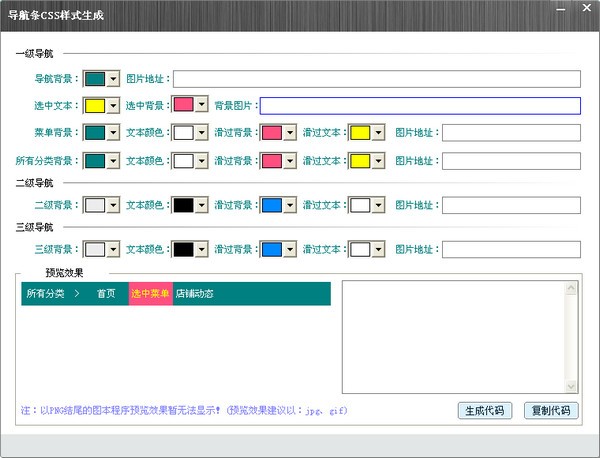
Task: Open the 导航背景 color dropdown arrow
Action: [113, 79]
